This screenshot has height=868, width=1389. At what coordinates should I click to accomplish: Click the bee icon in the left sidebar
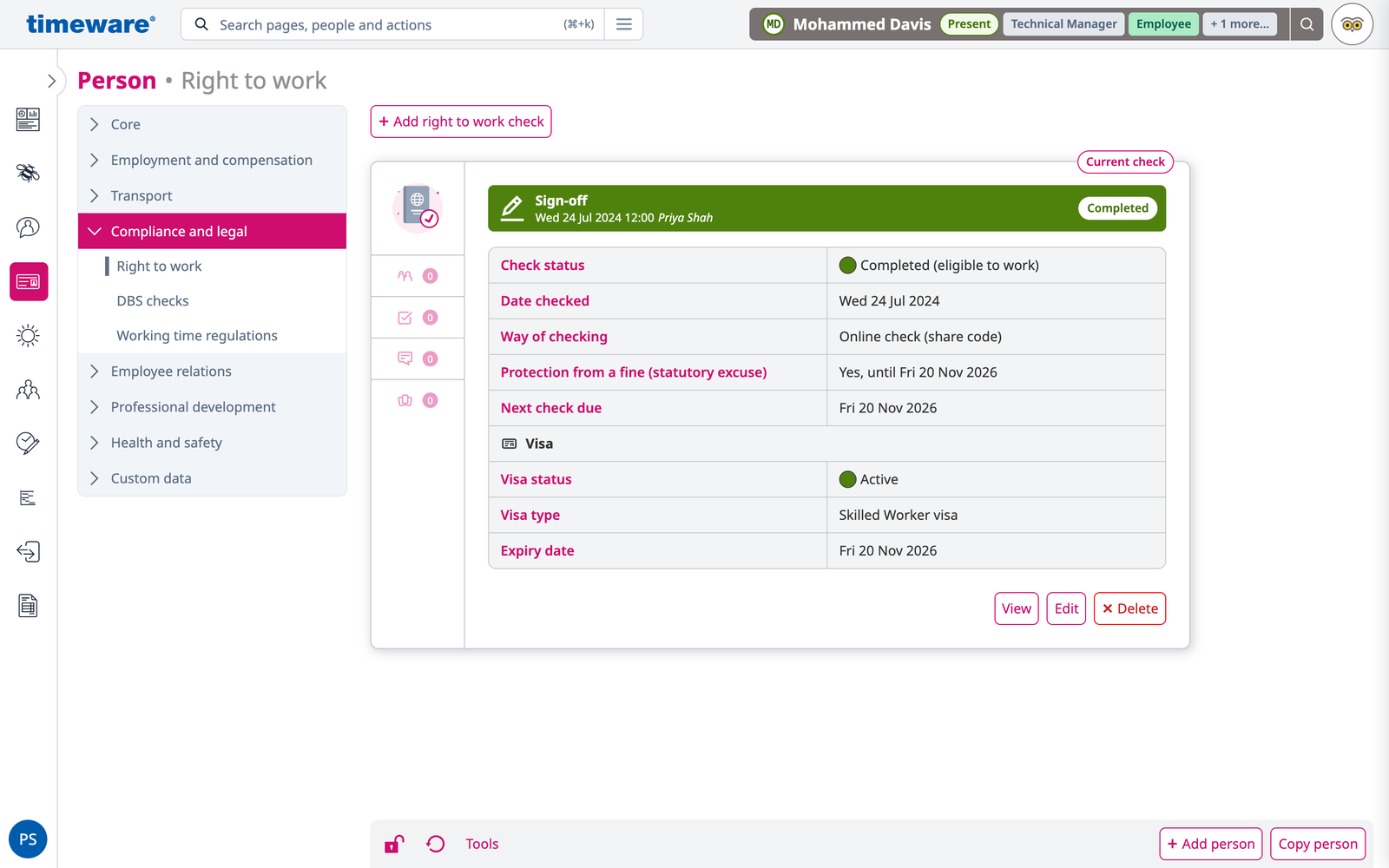pyautogui.click(x=28, y=173)
